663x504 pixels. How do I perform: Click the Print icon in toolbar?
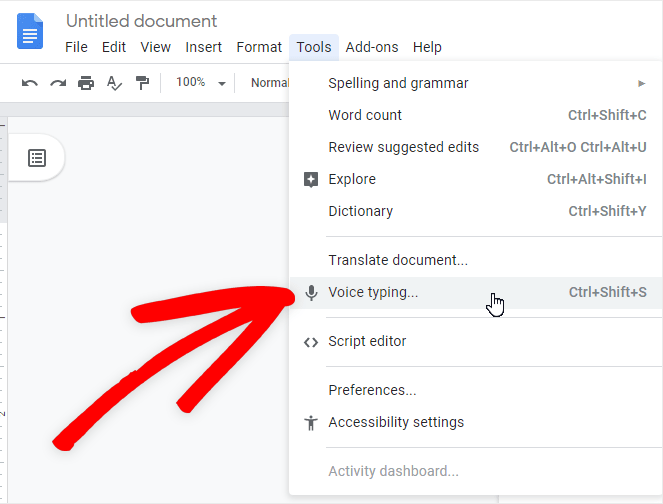86,83
